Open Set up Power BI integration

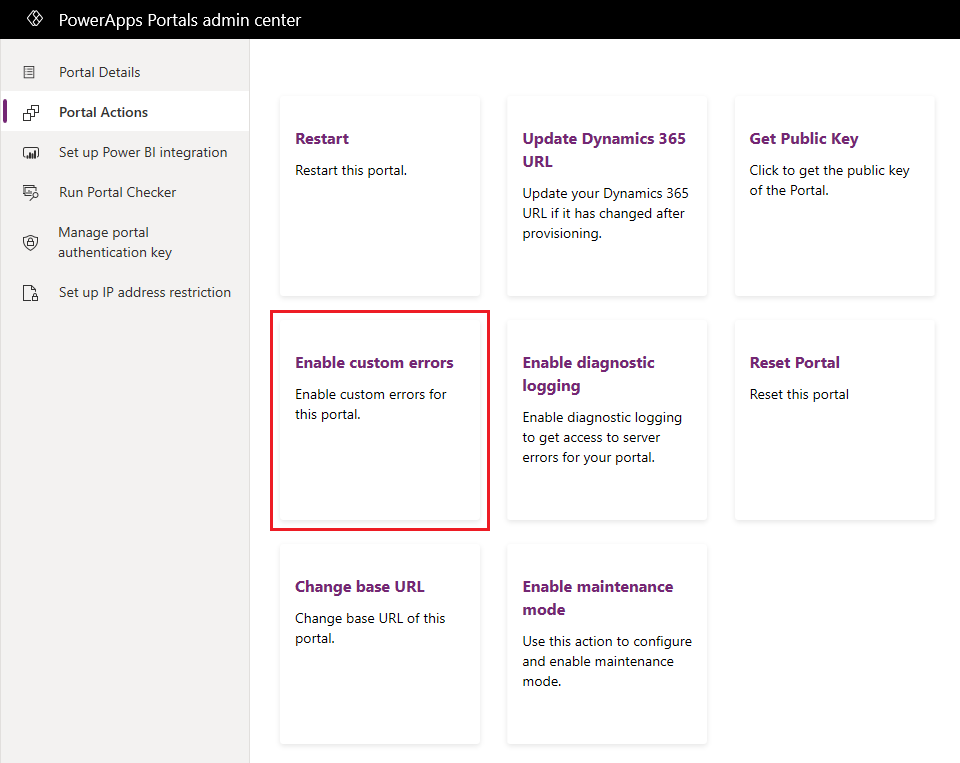point(125,152)
